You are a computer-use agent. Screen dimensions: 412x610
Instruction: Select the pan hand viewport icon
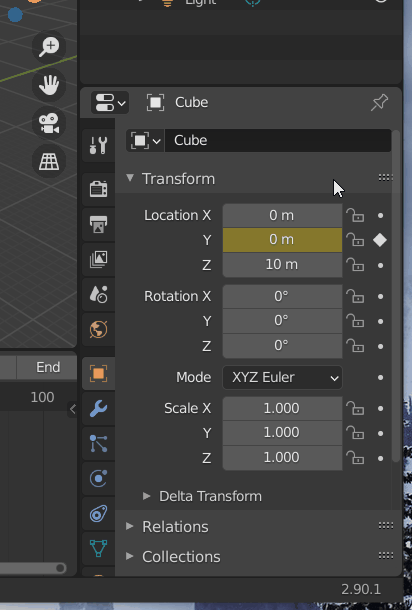pos(49,85)
